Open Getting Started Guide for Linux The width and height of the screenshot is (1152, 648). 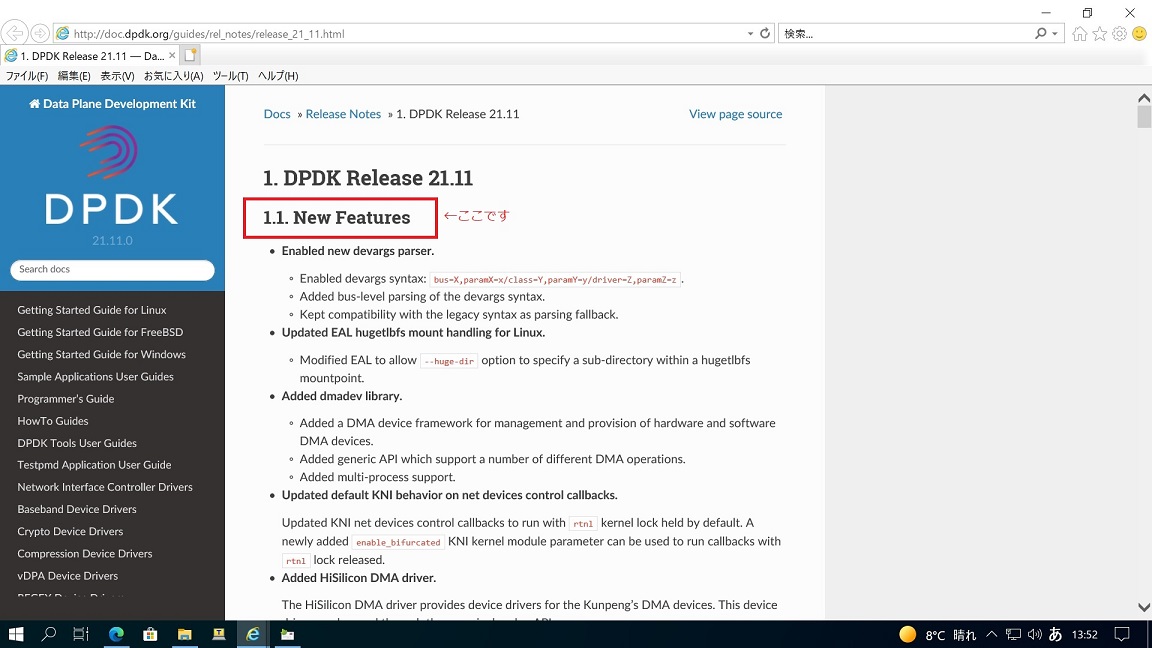click(x=92, y=310)
